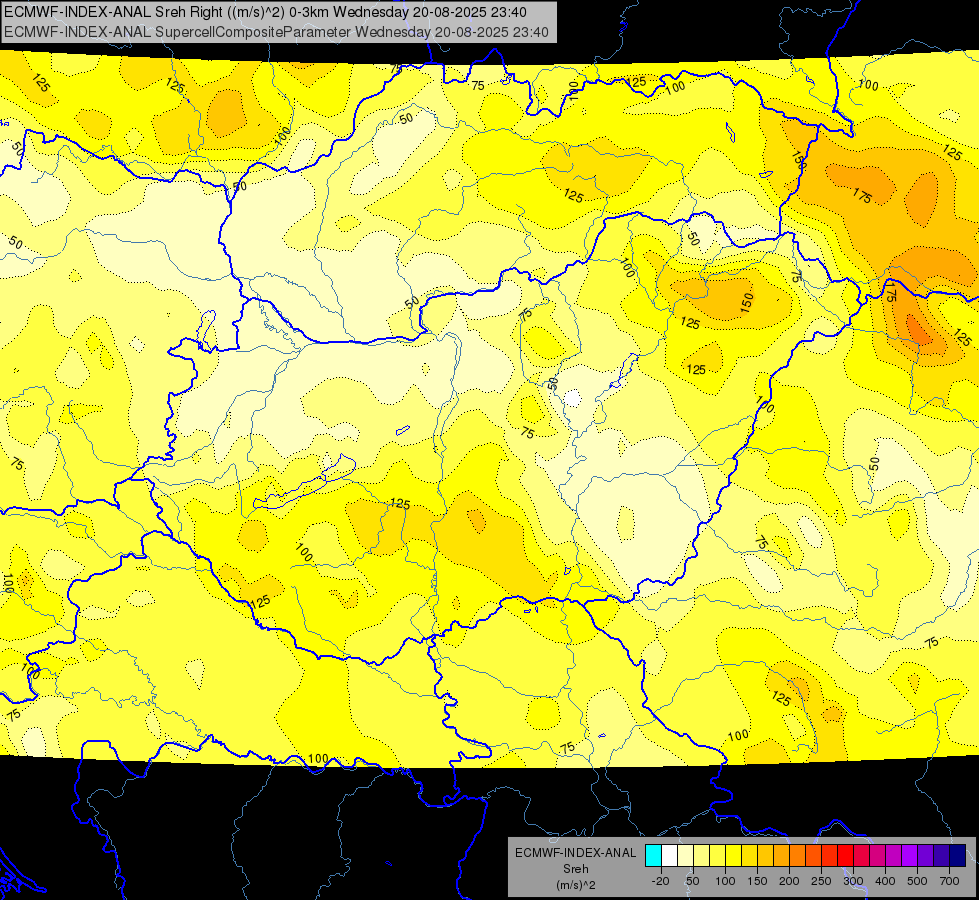
Task: Click the legend's -20 tick label
Action: tap(661, 881)
